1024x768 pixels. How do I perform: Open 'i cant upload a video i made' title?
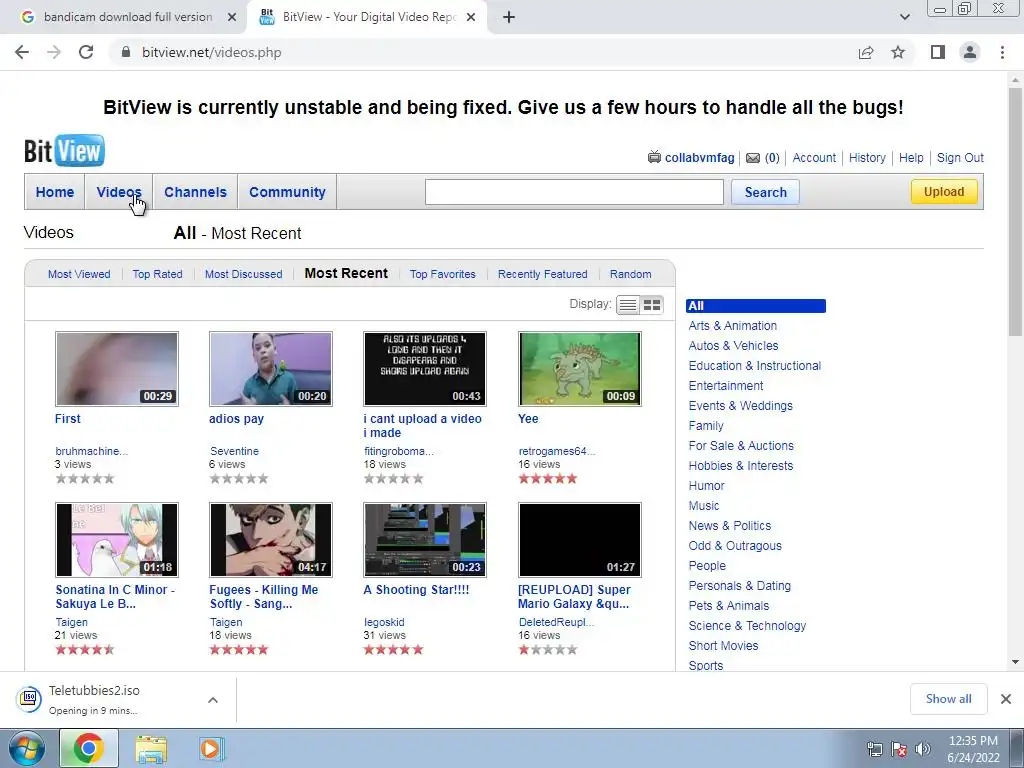pos(423,426)
